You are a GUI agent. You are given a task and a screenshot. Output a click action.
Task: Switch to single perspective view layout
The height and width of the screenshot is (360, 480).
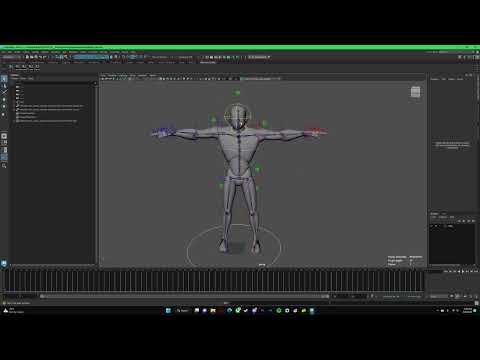point(4,136)
